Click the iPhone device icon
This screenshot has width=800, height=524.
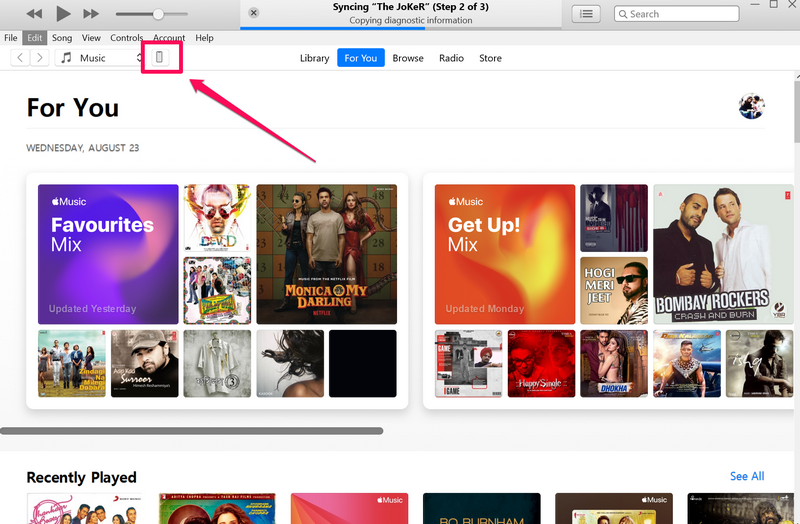pos(159,58)
